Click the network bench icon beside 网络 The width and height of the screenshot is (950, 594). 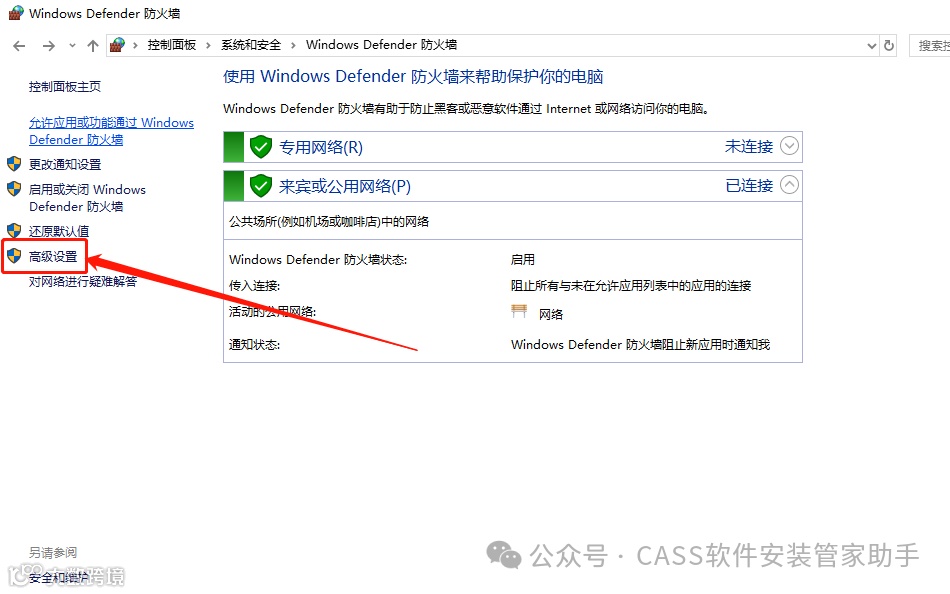tap(519, 312)
